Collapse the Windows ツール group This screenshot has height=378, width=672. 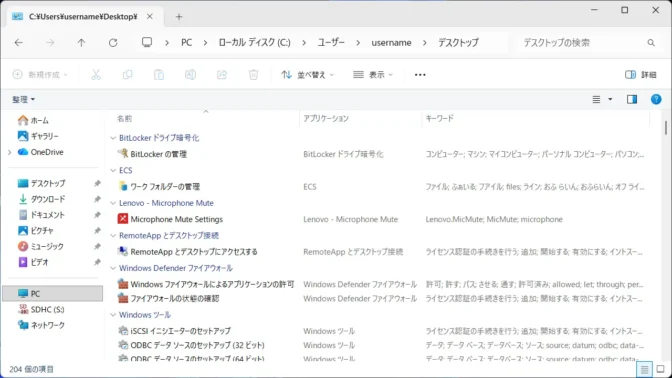[x=113, y=315]
